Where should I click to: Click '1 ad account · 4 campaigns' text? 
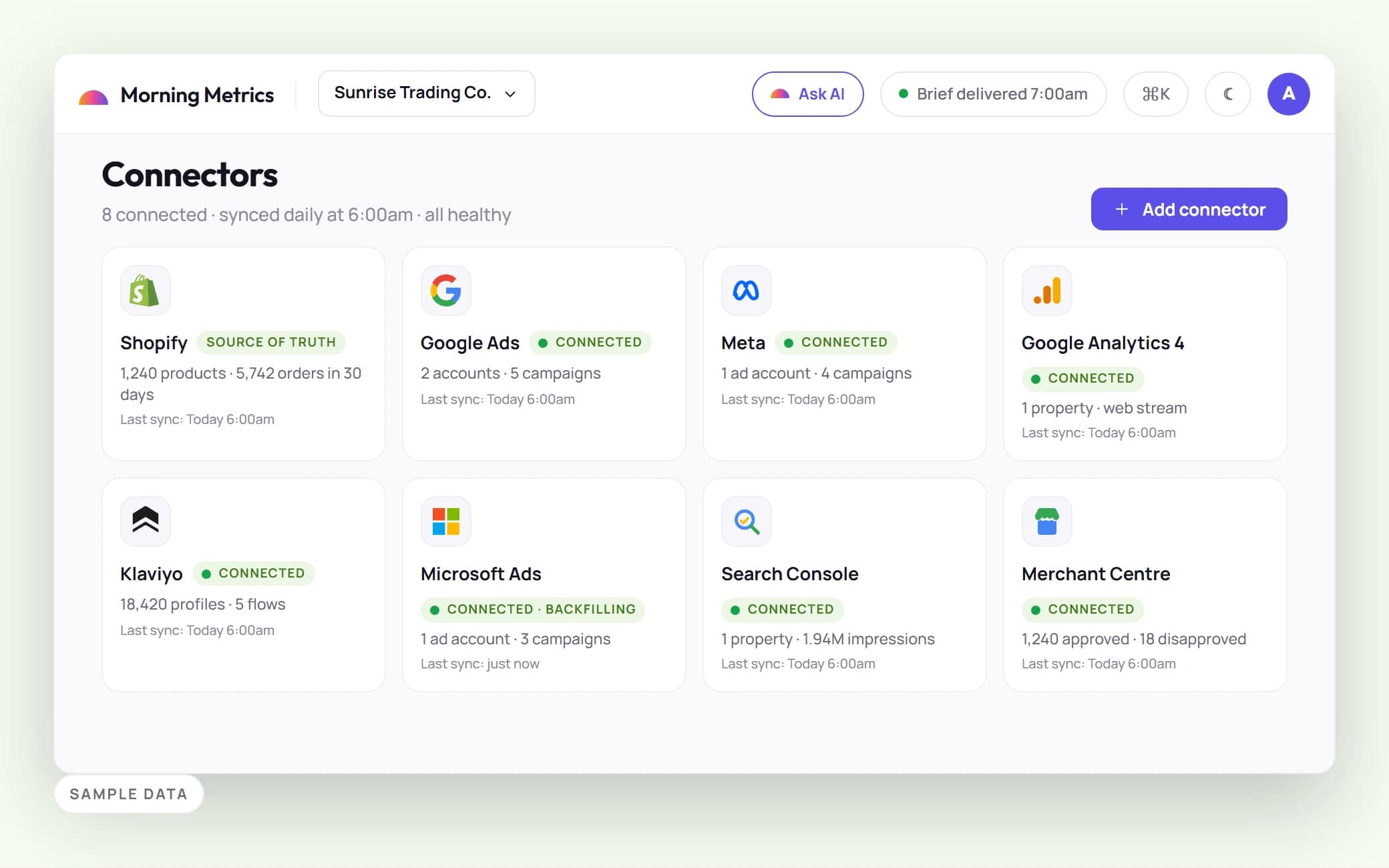pos(816,373)
